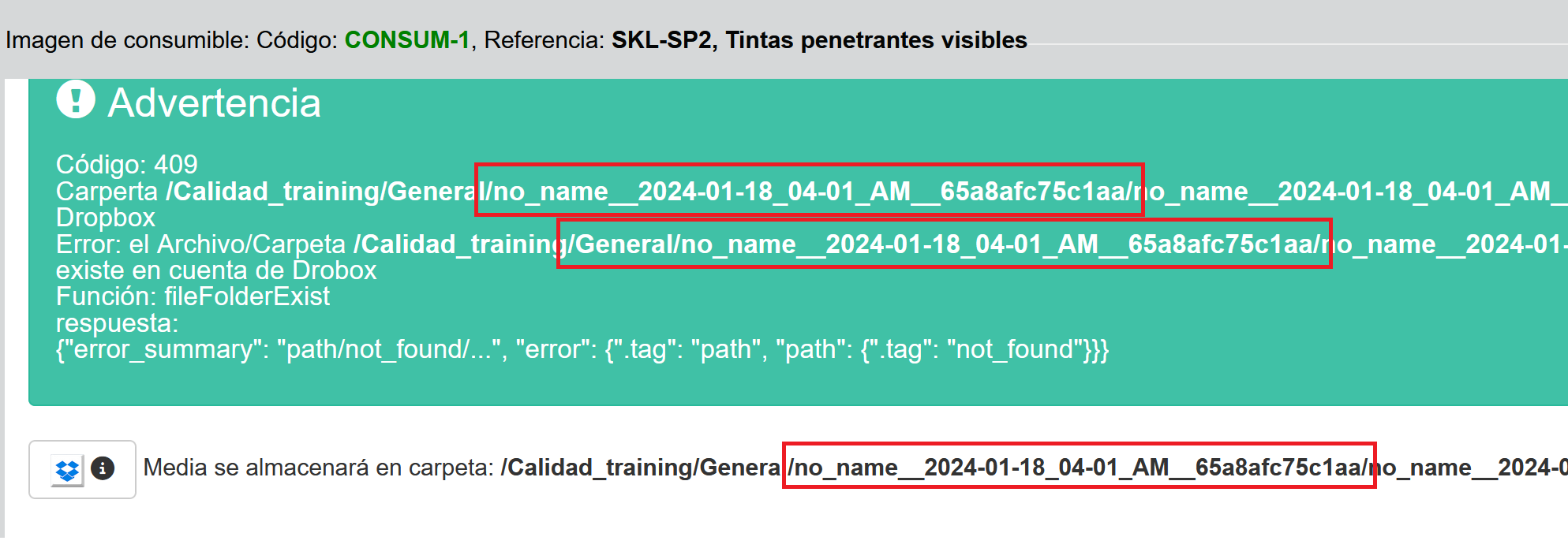1568x548 pixels.
Task: Click the word 'Carpeta' in the warning
Action: point(107,192)
